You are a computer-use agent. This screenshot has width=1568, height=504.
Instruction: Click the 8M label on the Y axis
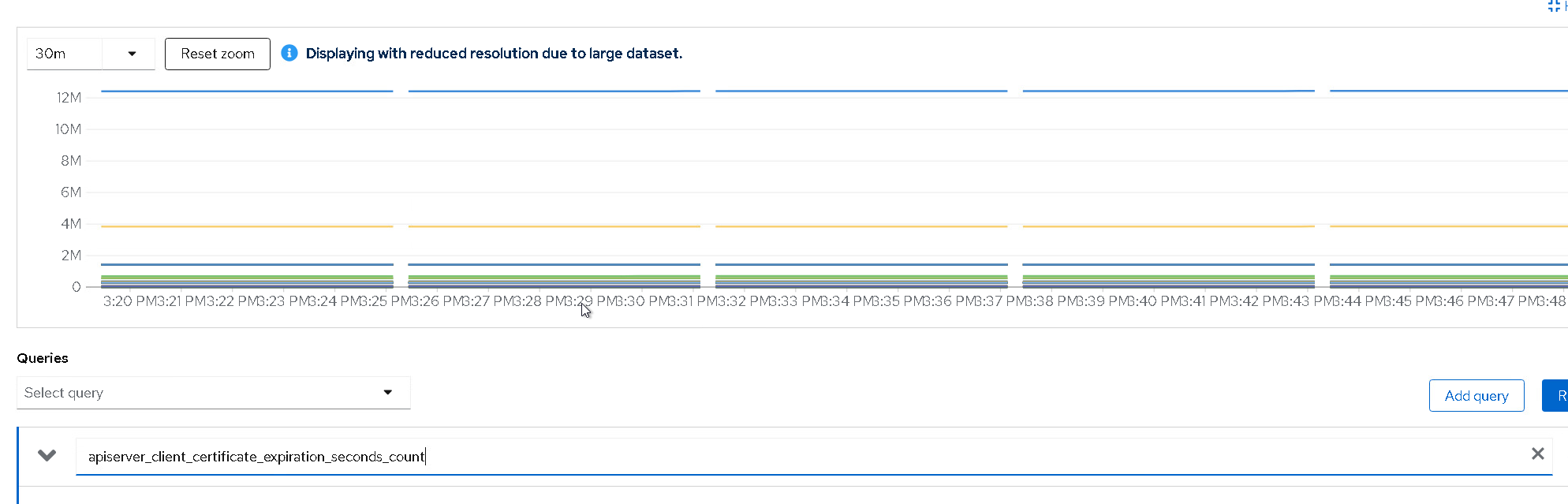(71, 161)
